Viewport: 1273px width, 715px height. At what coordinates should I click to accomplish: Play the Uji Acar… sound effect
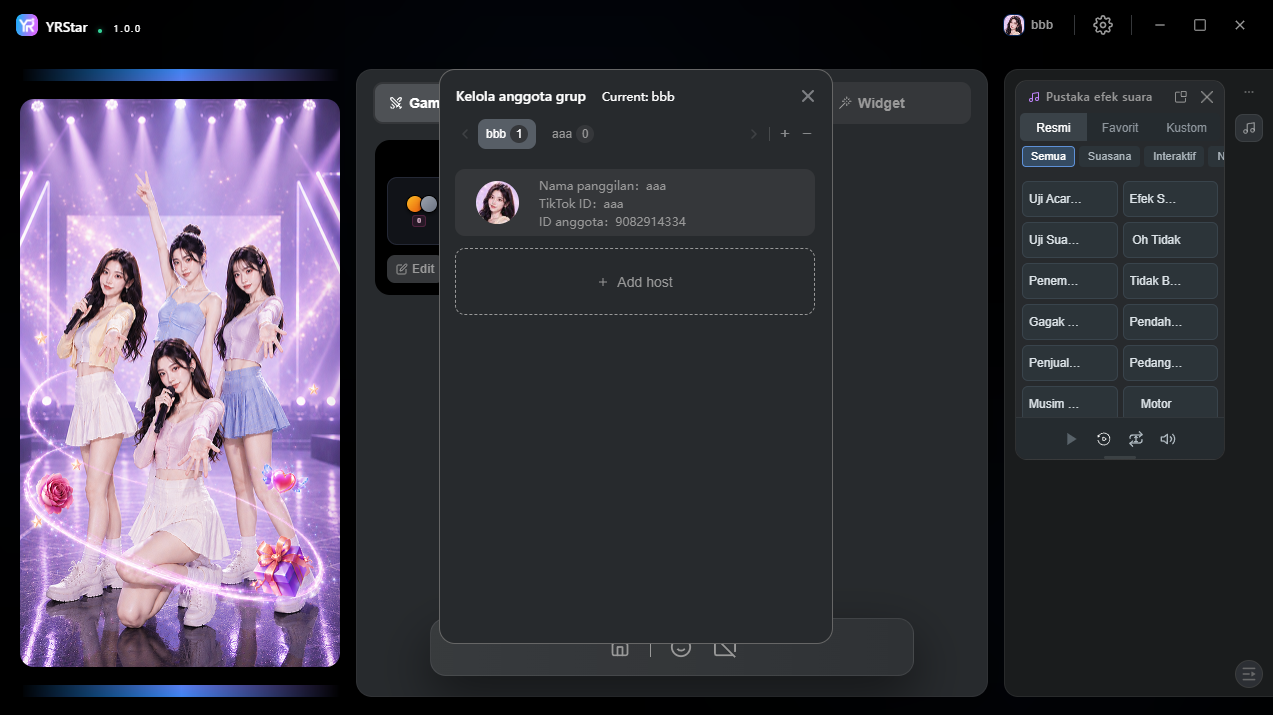[1070, 199]
